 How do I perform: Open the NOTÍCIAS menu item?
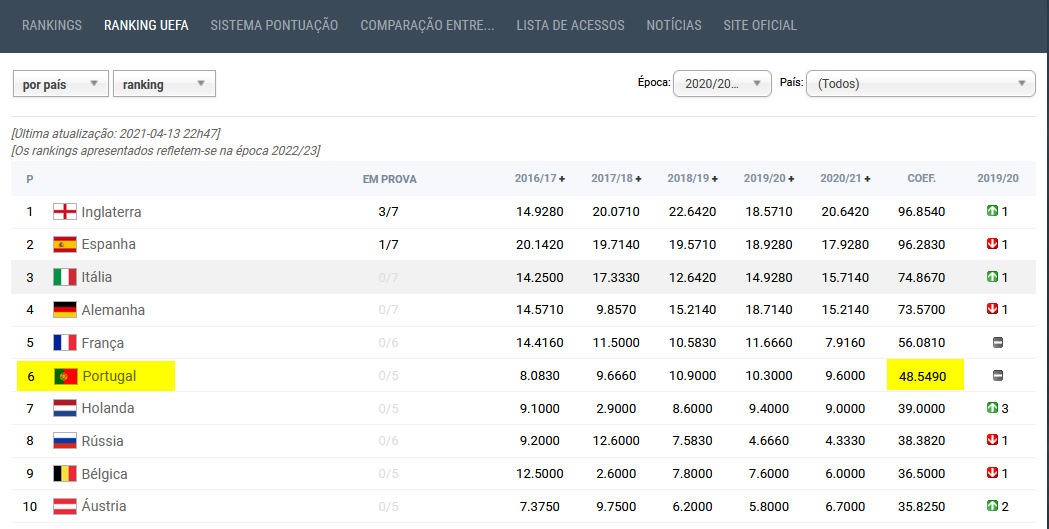(674, 25)
